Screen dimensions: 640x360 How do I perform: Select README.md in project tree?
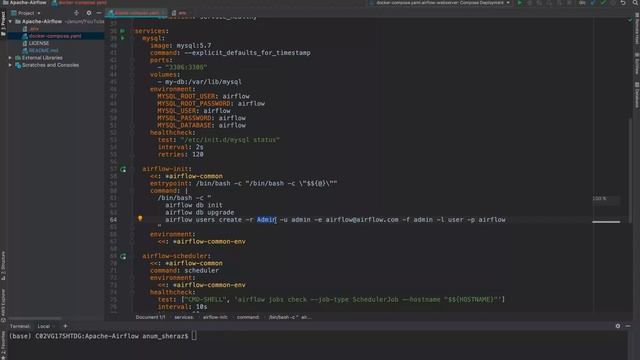pyautogui.click(x=43, y=51)
